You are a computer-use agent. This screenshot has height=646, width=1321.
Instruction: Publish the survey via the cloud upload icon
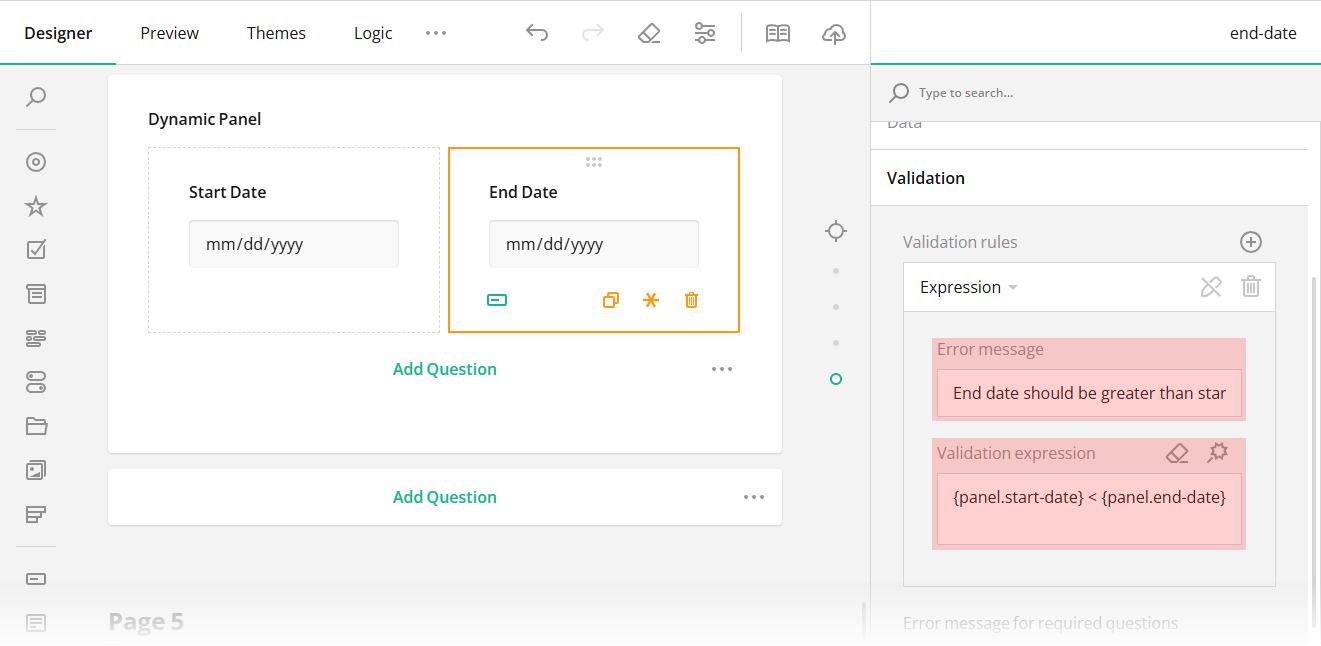pyautogui.click(x=834, y=33)
